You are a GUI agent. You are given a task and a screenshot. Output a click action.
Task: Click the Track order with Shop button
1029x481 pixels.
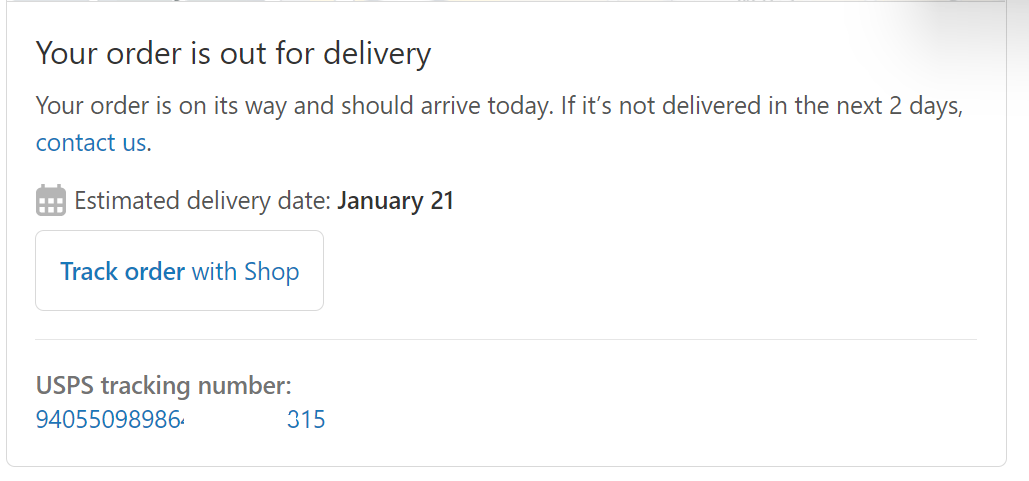179,270
